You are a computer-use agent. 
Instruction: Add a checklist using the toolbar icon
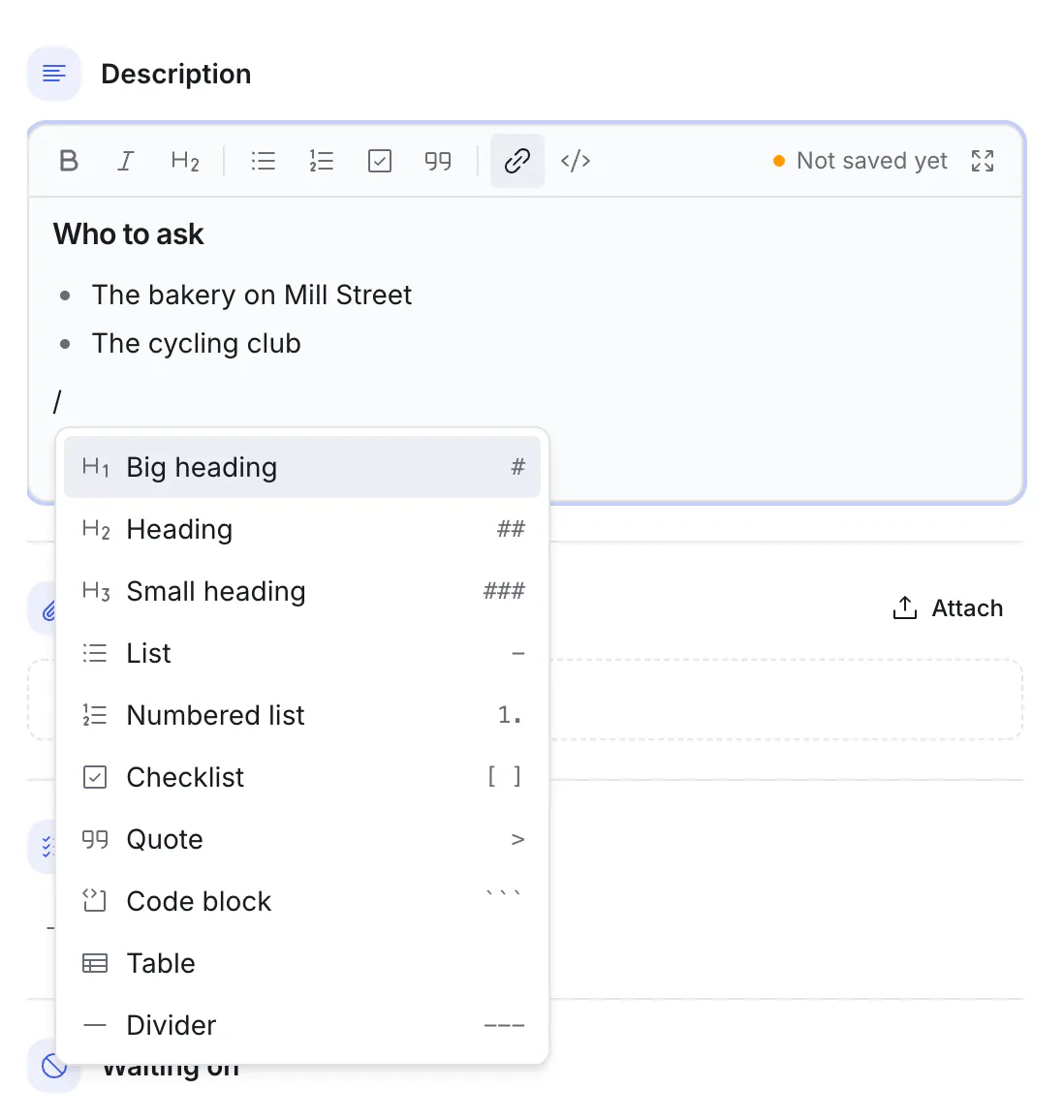380,161
